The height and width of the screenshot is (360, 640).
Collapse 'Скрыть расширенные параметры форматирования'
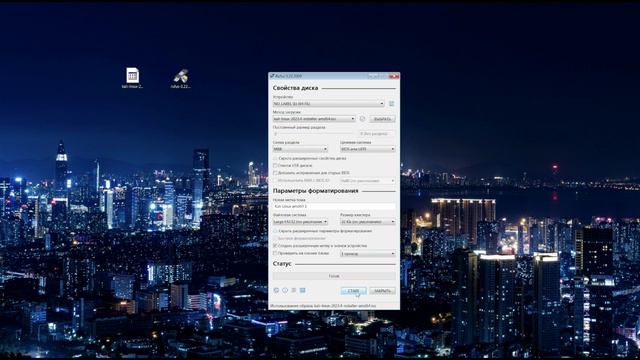[322, 231]
